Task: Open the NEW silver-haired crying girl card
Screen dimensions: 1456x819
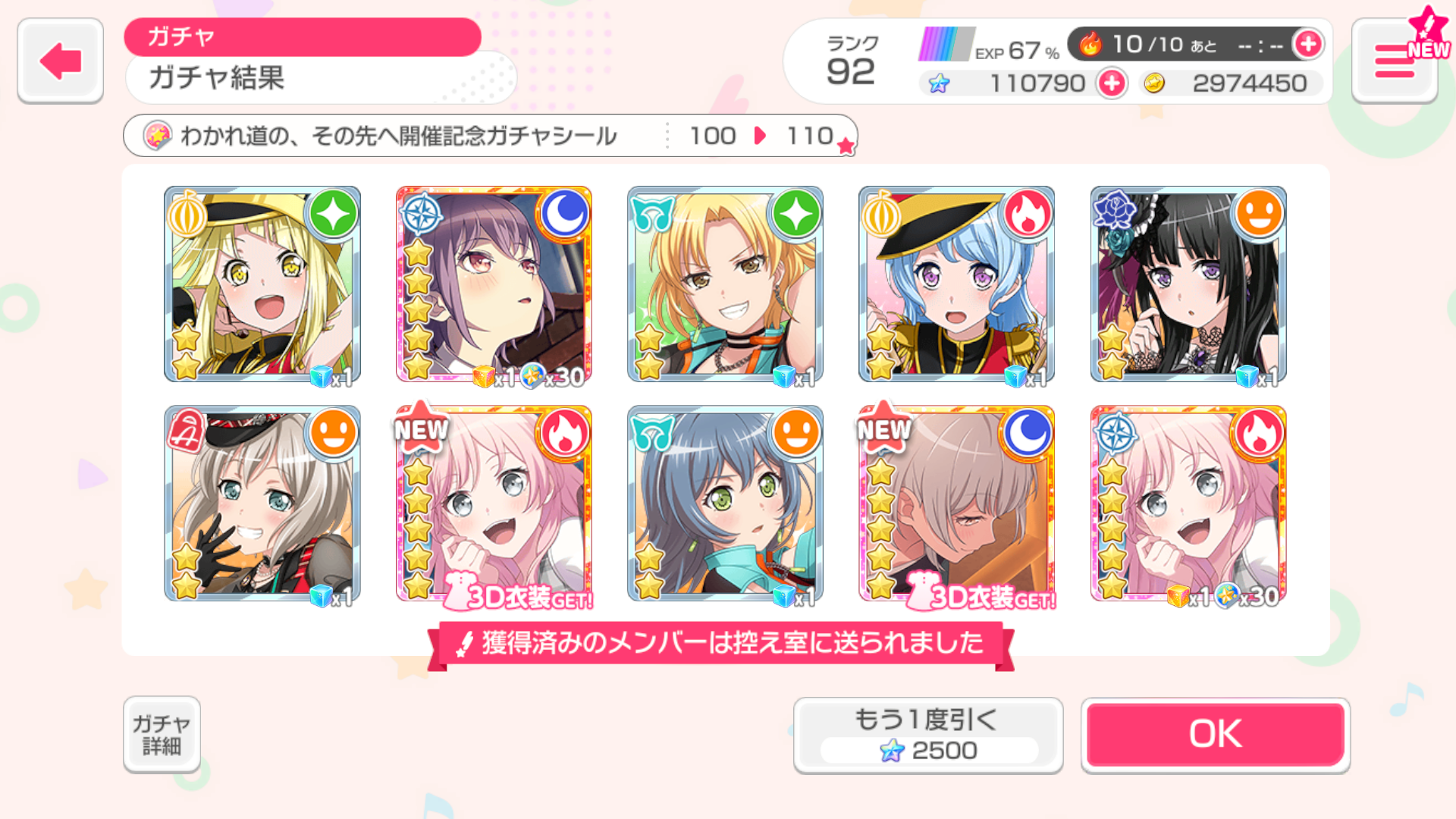Action: click(x=956, y=504)
